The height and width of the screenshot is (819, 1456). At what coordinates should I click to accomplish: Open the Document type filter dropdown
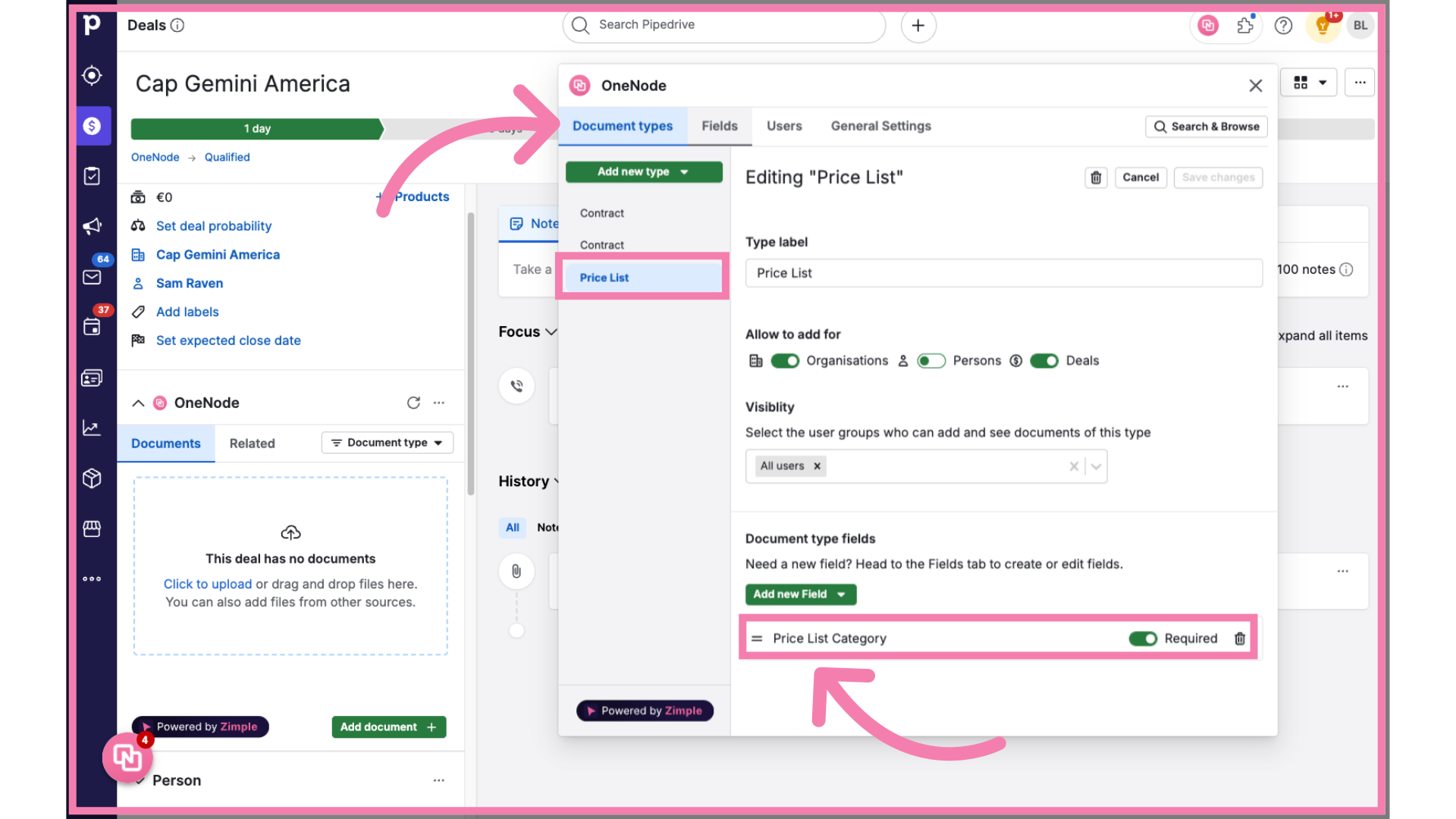(x=388, y=443)
